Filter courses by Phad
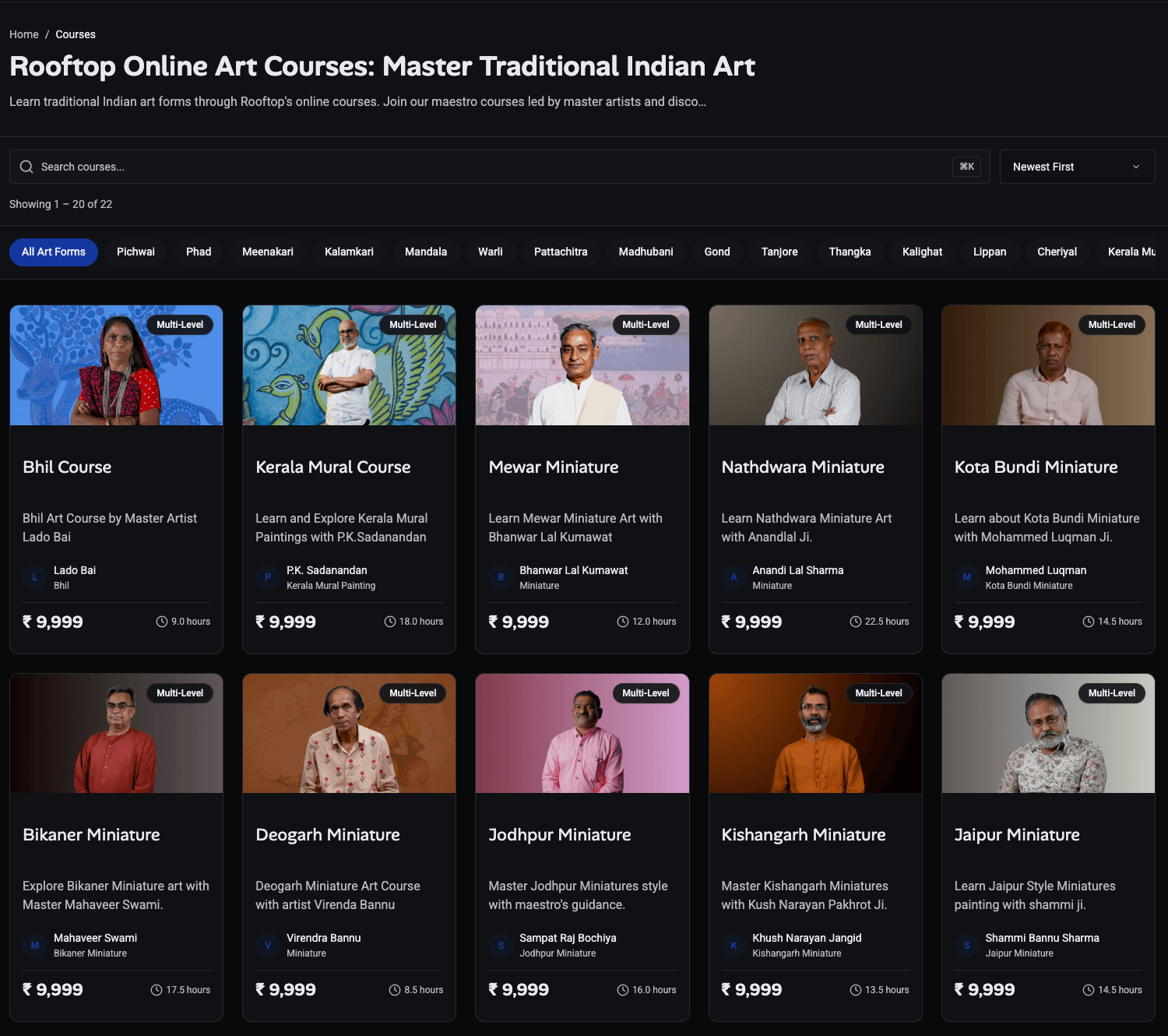 pyautogui.click(x=199, y=252)
